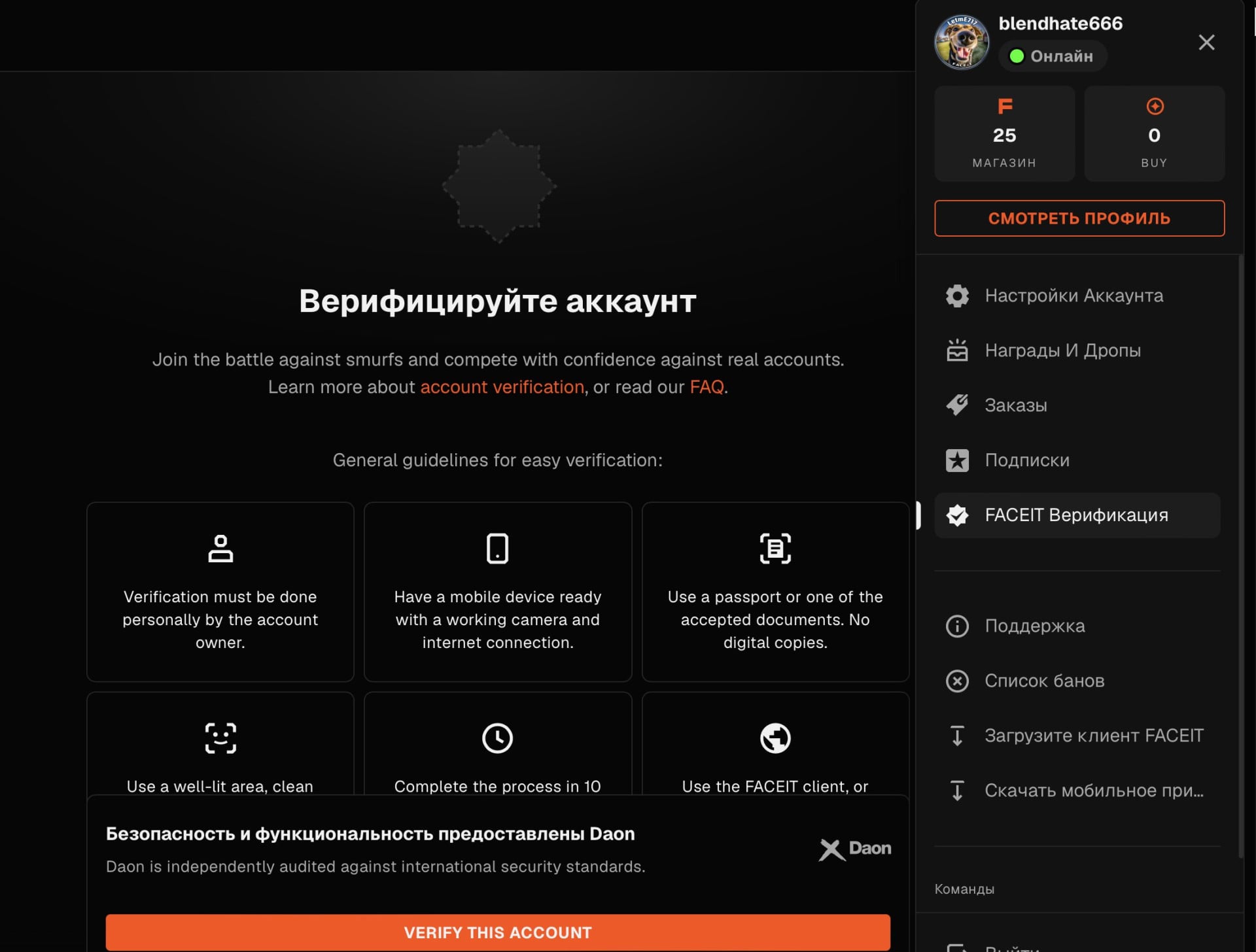The height and width of the screenshot is (952, 1256).
Task: Open the Онлайн status selector
Action: click(x=1052, y=56)
